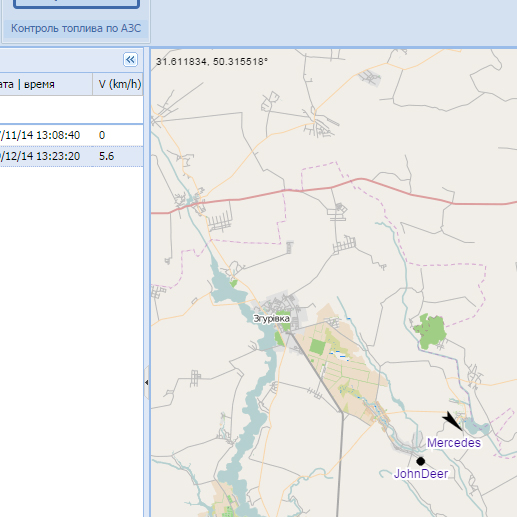Click the red highway crossing the map
Image resolution: width=517 pixels, height=517 pixels.
[333, 188]
